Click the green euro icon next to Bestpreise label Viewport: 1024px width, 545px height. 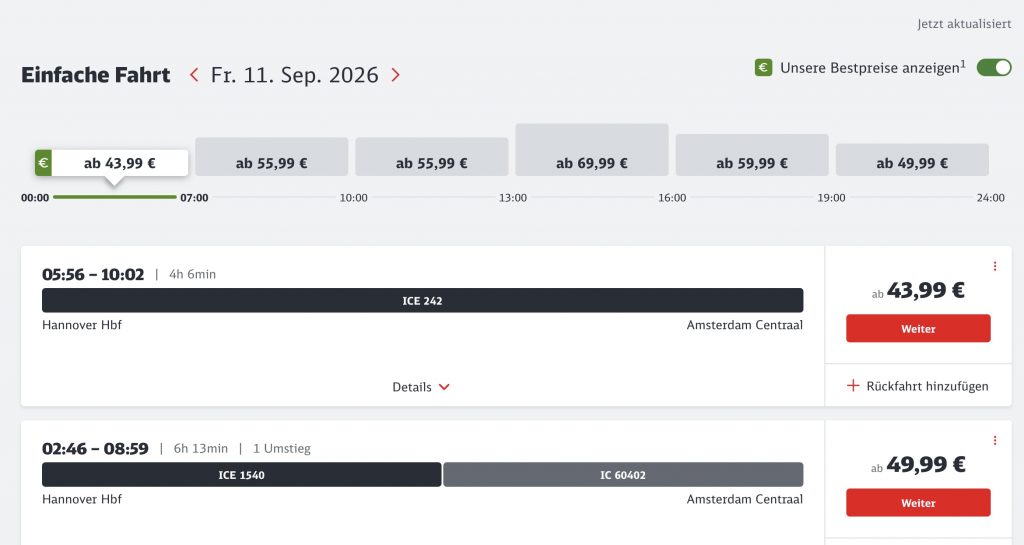tap(763, 67)
